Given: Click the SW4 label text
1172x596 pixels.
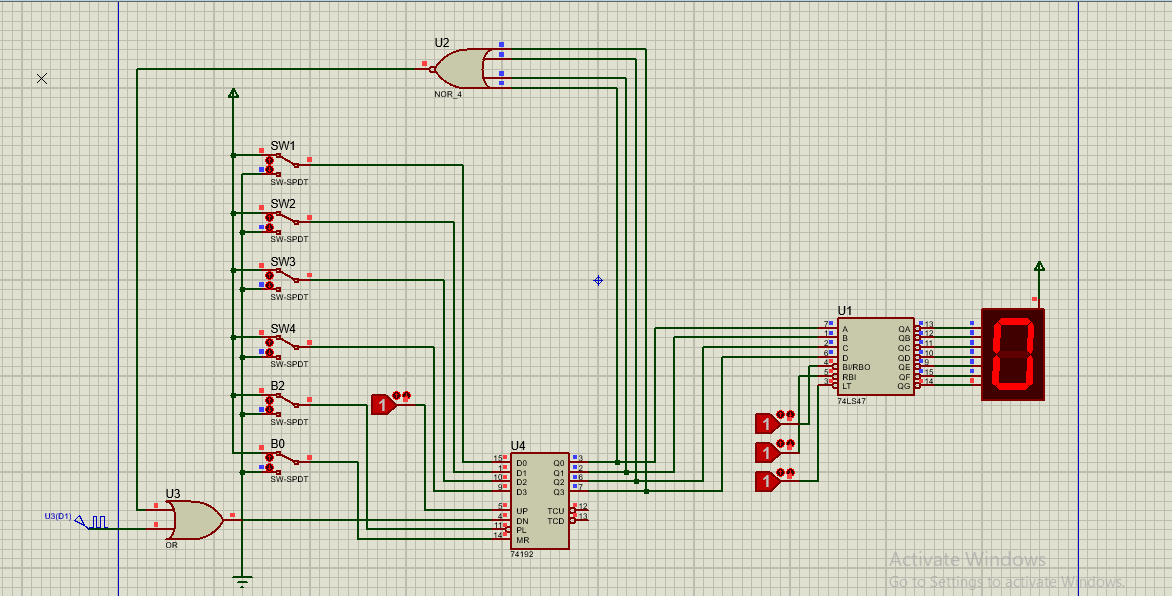Looking at the screenshot, I should (283, 328).
